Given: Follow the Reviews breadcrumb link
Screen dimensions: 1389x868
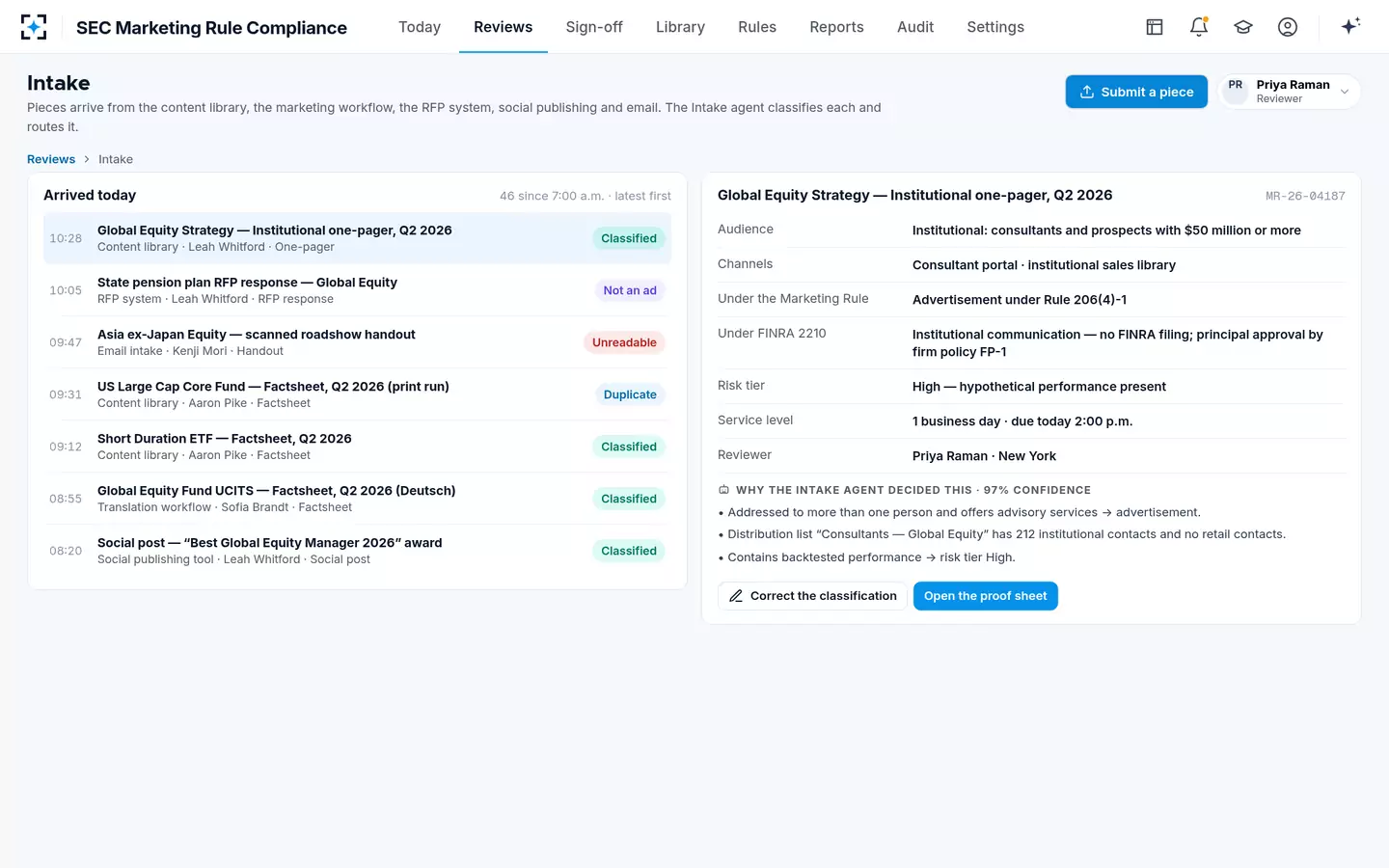Looking at the screenshot, I should click(x=51, y=159).
